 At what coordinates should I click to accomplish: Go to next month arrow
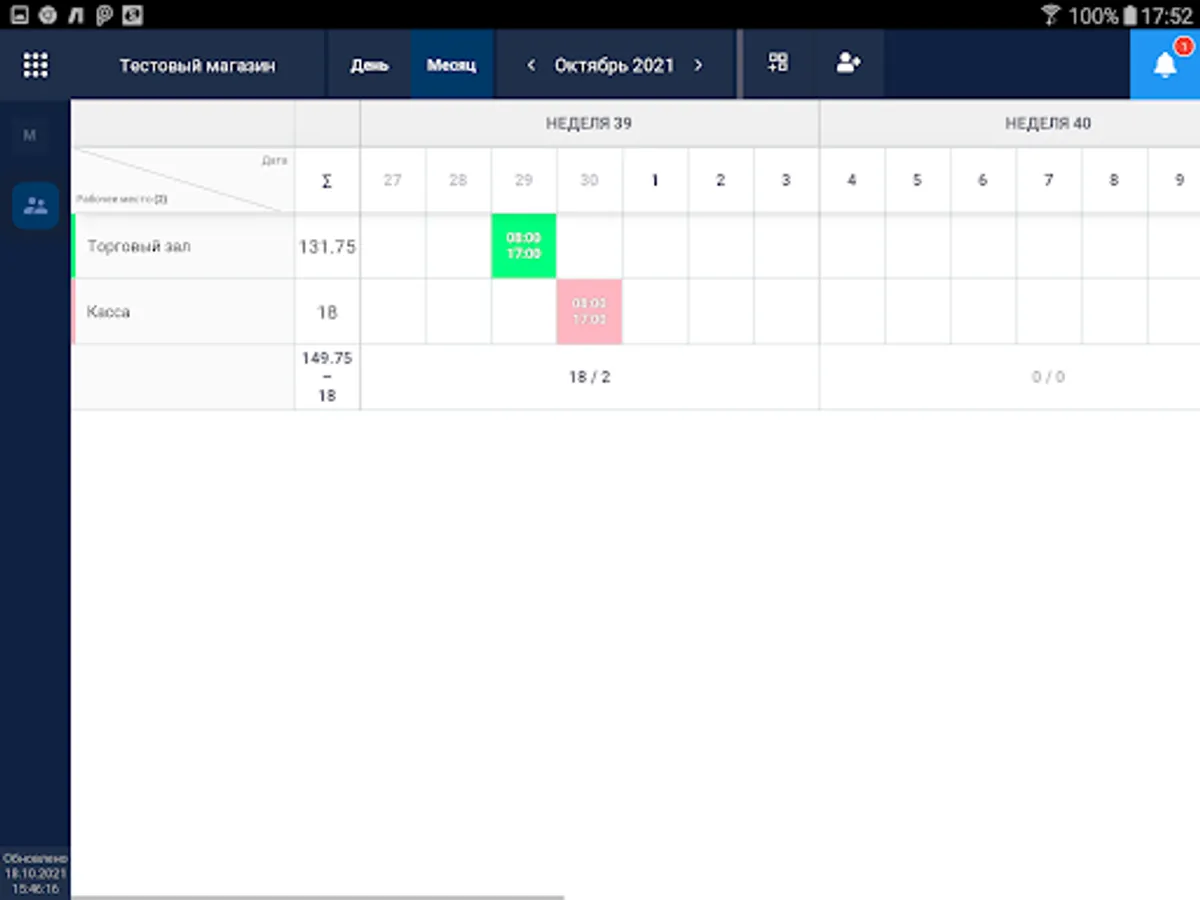tap(698, 65)
